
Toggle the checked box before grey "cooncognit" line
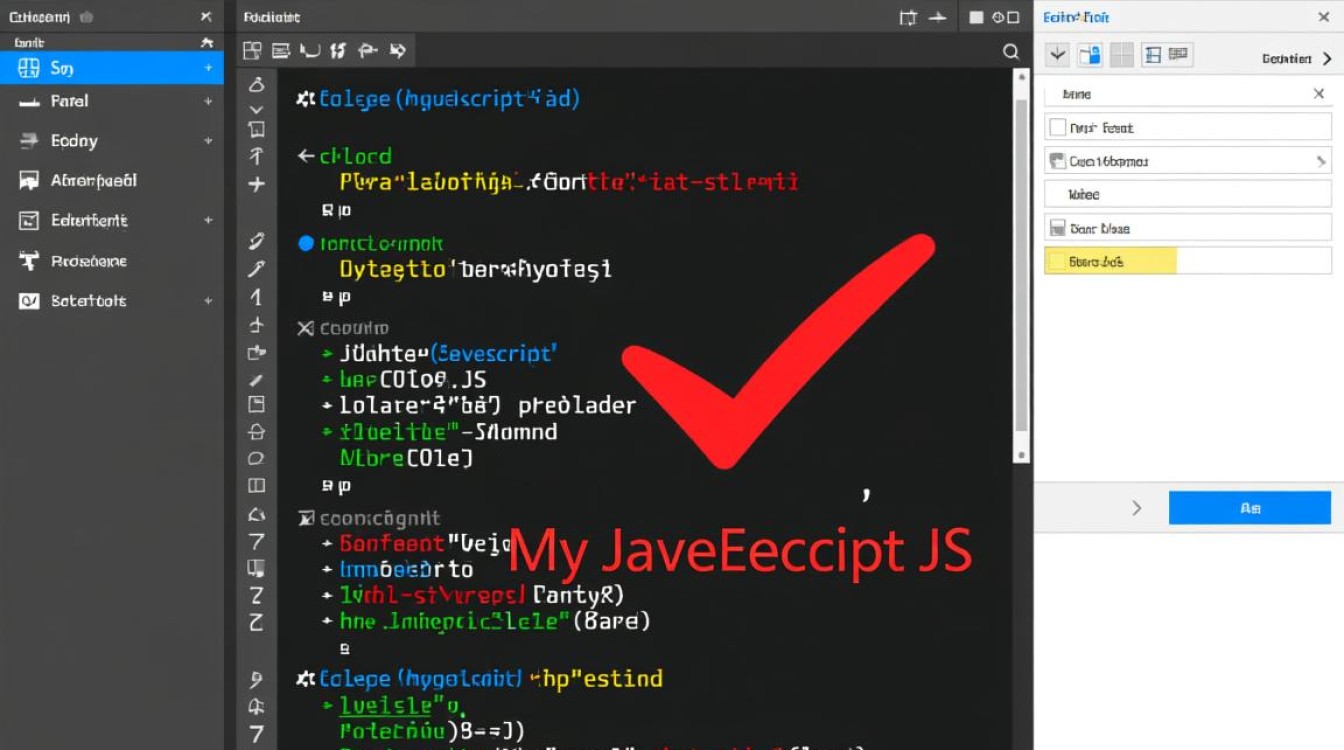click(306, 518)
